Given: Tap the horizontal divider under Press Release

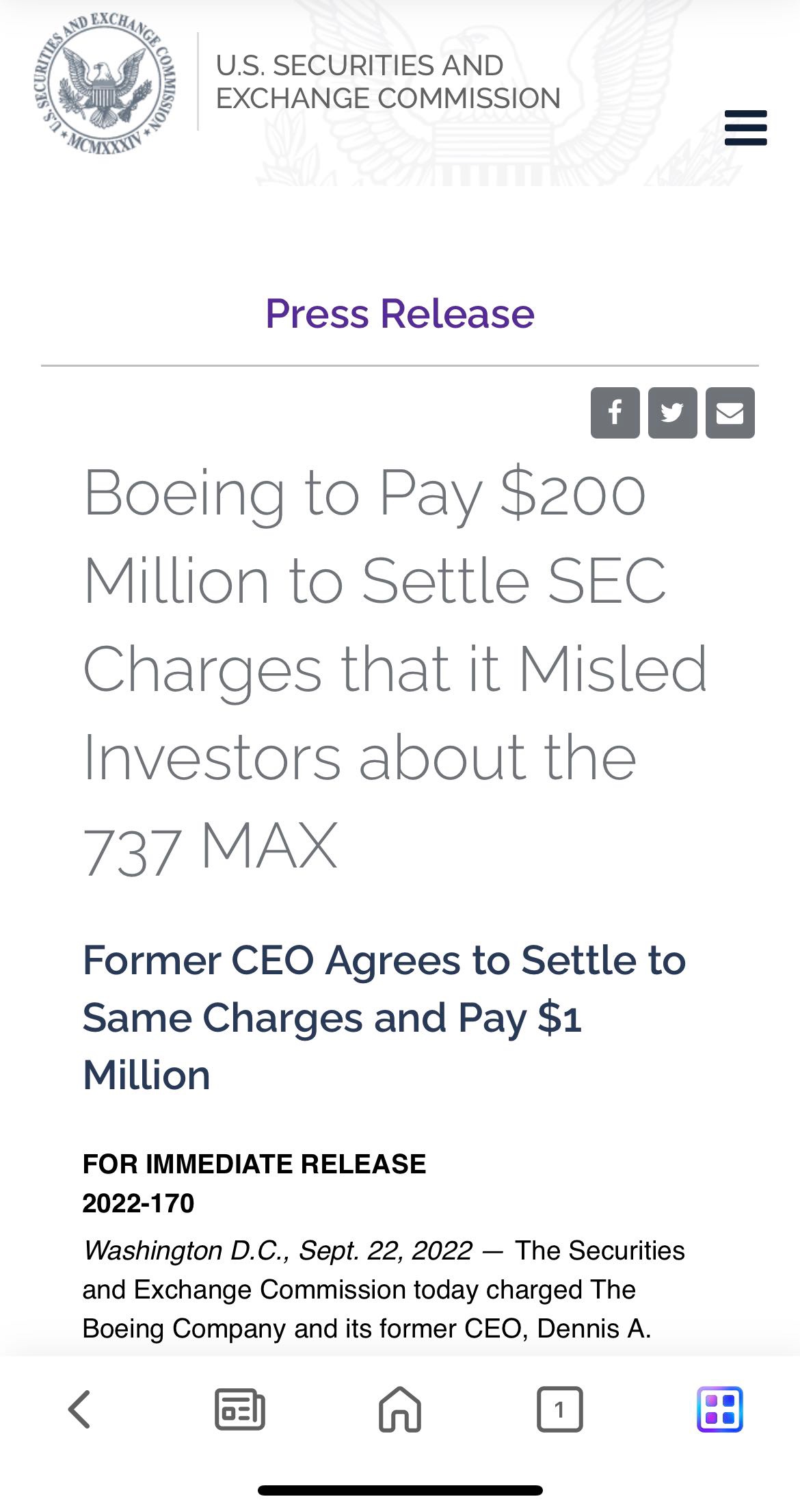Looking at the screenshot, I should click(x=400, y=366).
